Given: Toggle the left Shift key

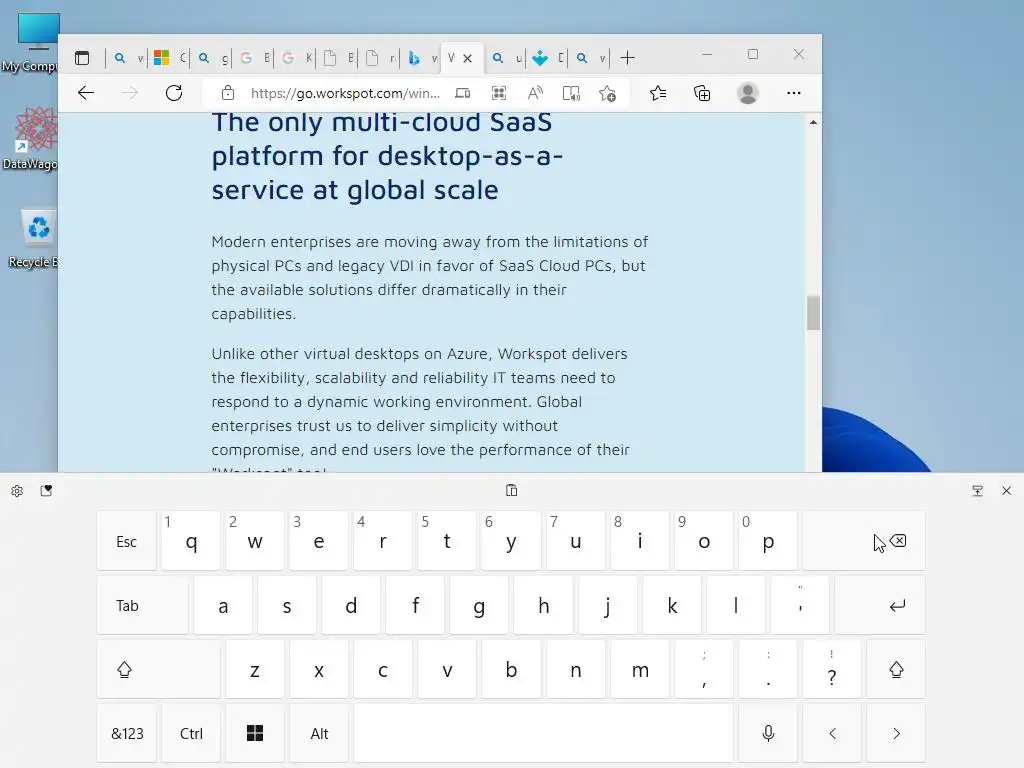Looking at the screenshot, I should point(159,669).
